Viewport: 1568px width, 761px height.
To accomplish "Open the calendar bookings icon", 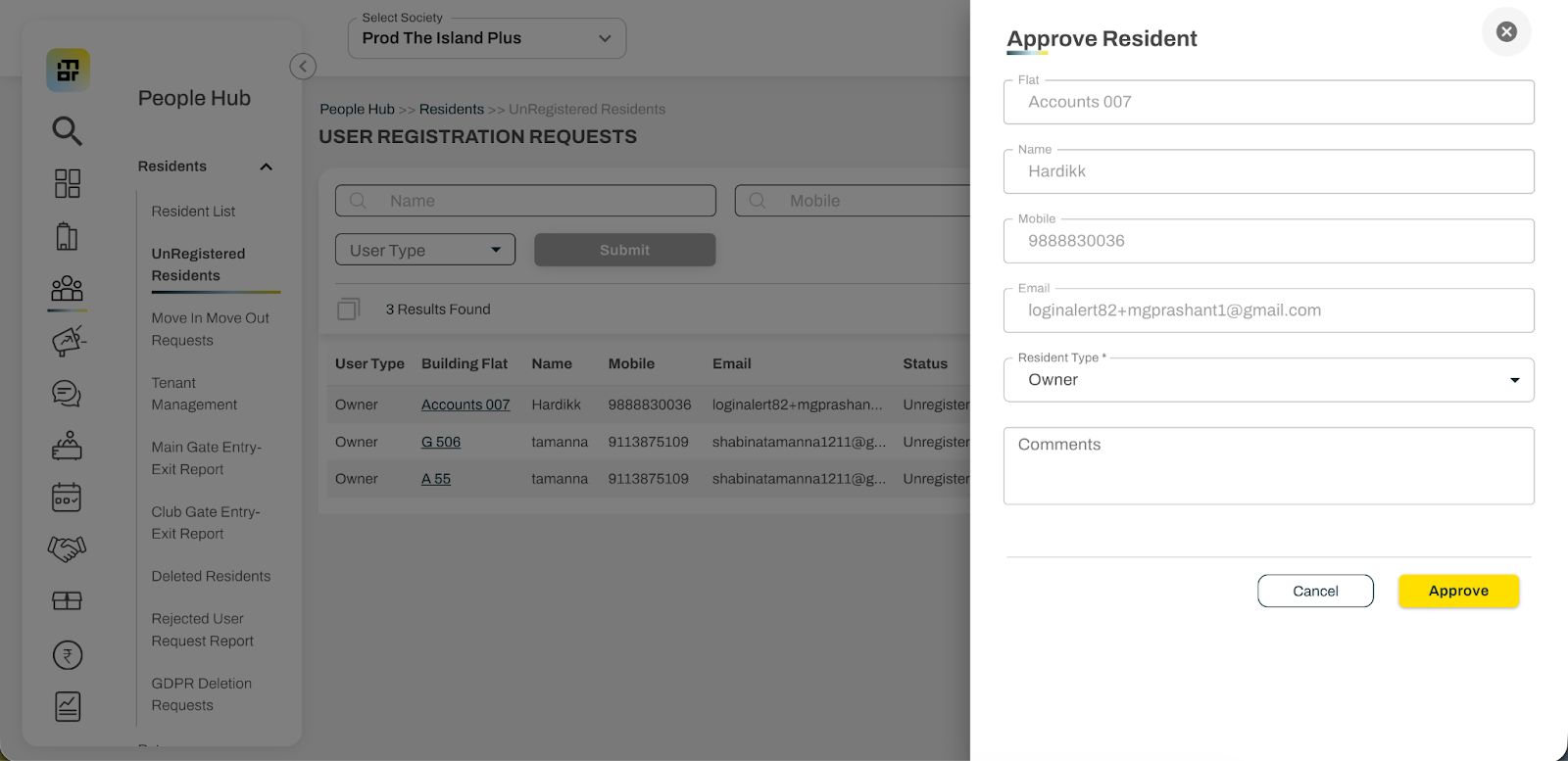I will click(67, 498).
